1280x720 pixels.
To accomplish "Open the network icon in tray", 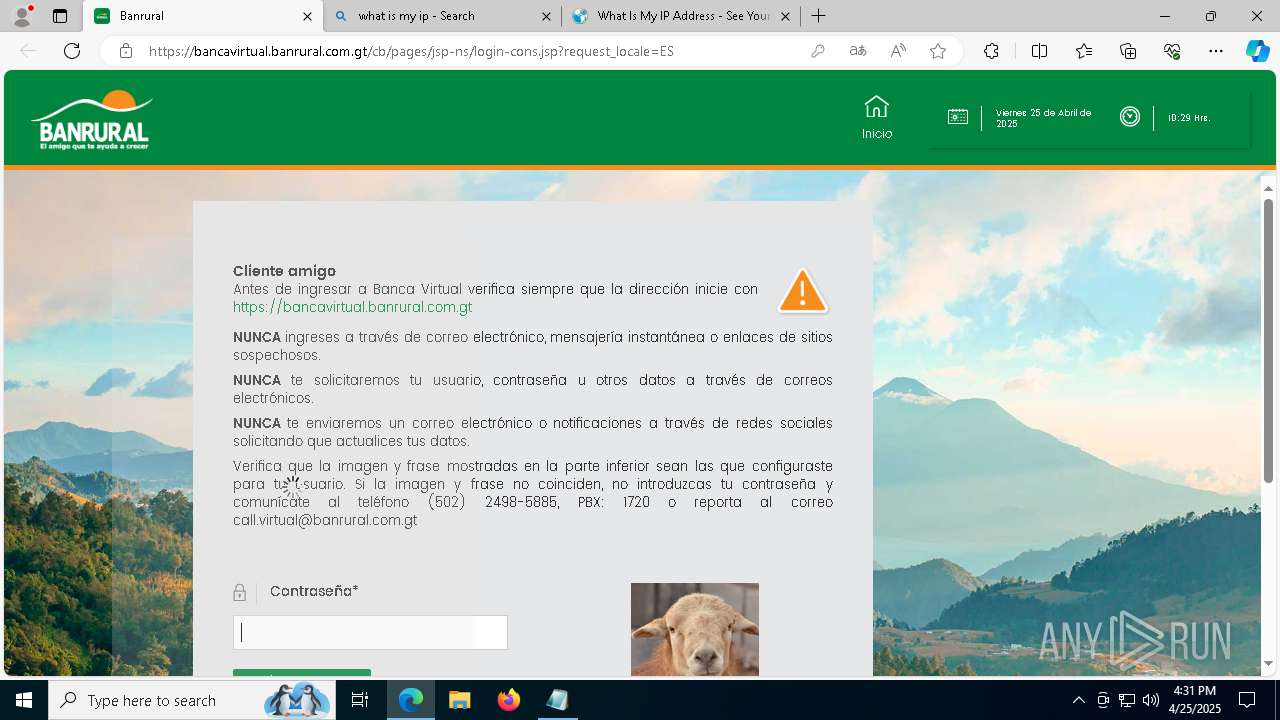I will click(1127, 700).
